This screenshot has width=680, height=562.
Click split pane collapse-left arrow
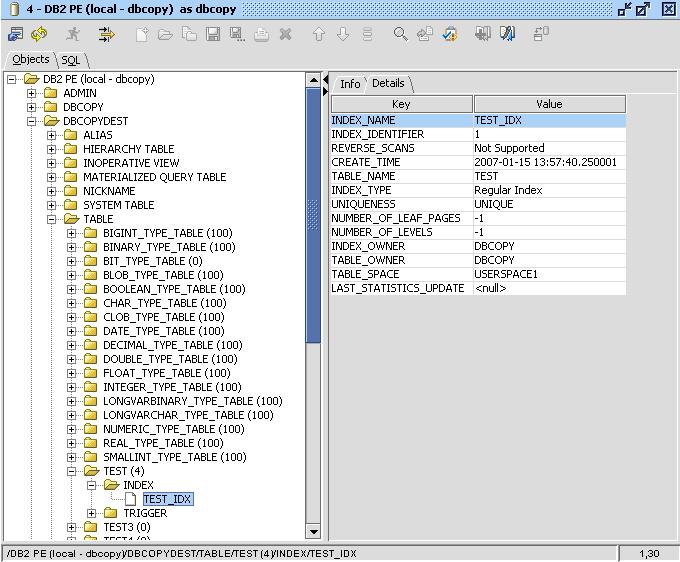click(x=325, y=79)
